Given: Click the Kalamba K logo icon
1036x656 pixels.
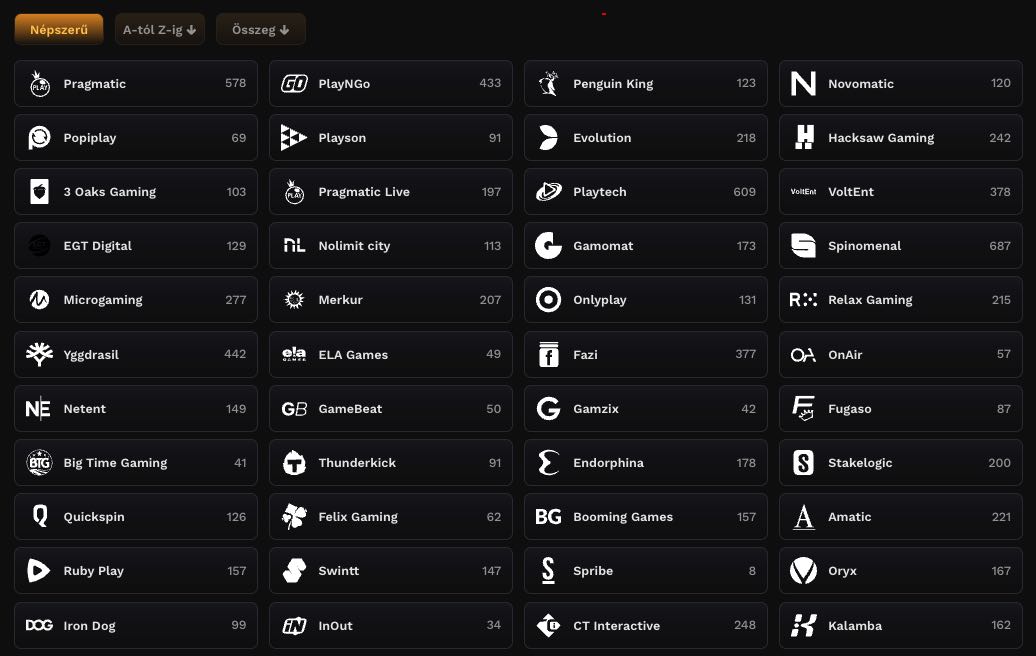Looking at the screenshot, I should click(x=803, y=626).
